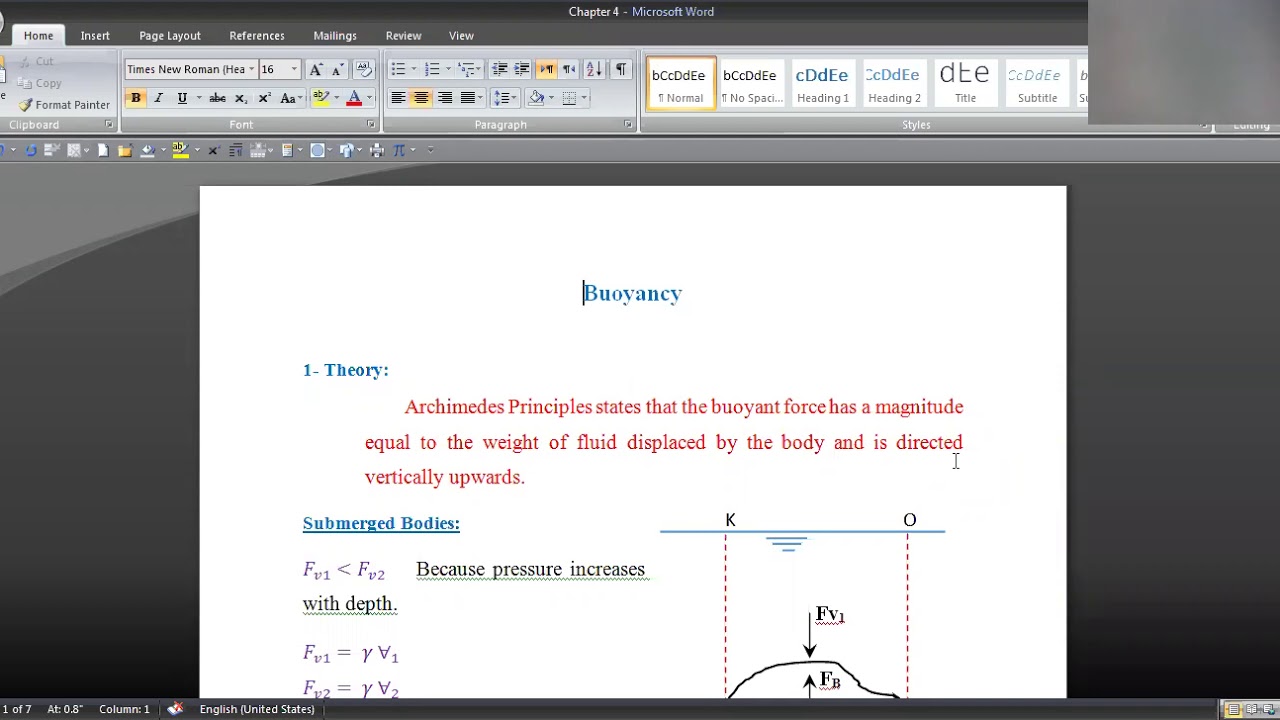Toggle Strikethrough formatting

[217, 98]
